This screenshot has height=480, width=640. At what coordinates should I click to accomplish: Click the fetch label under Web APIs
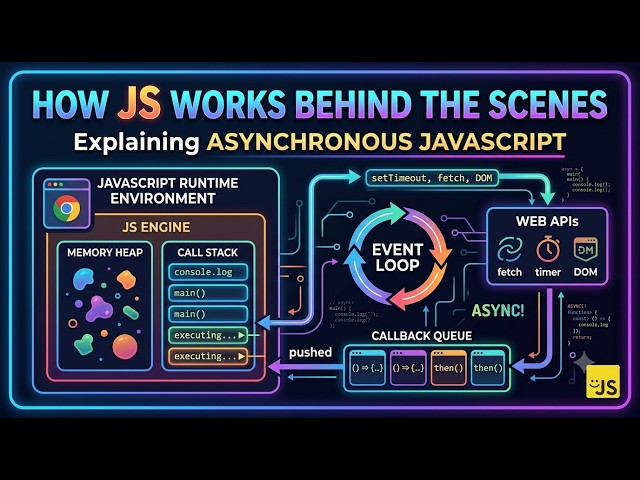[509, 272]
